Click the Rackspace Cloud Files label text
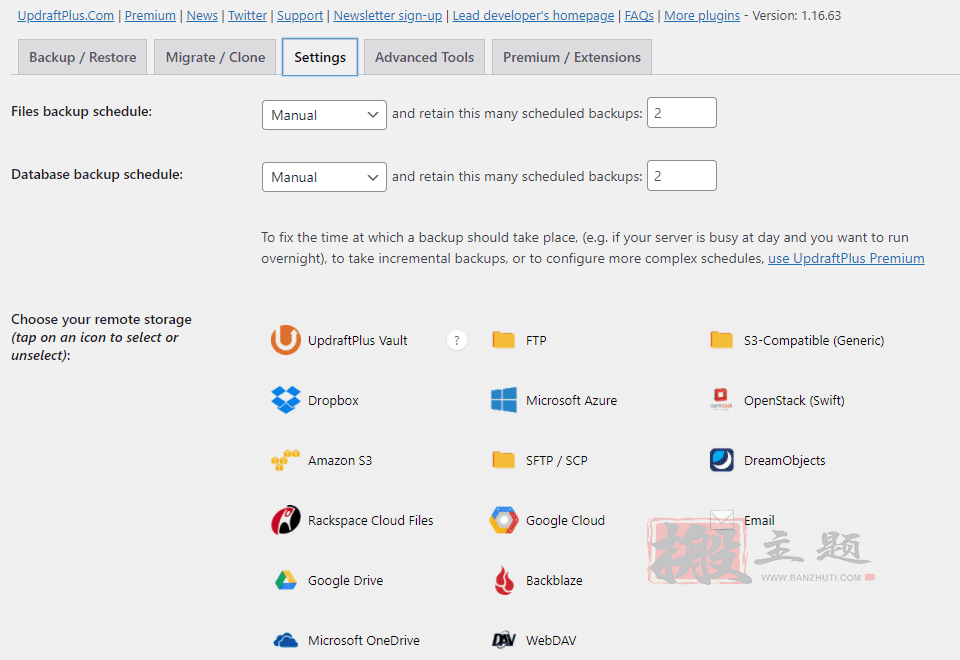Screen dimensions: 960x660 click(370, 520)
